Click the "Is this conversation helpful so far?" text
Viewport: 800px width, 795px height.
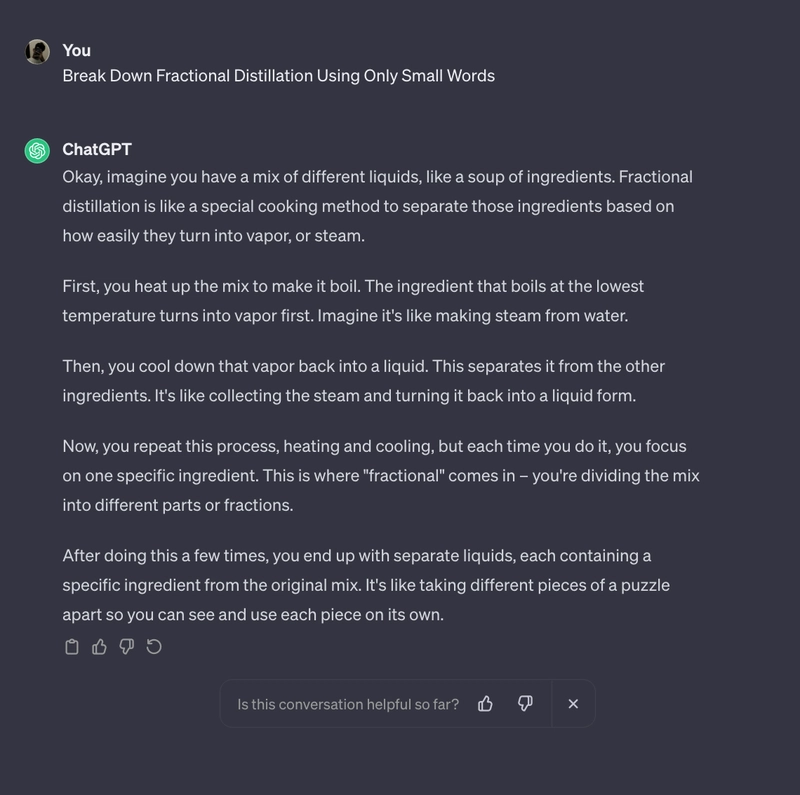point(348,704)
